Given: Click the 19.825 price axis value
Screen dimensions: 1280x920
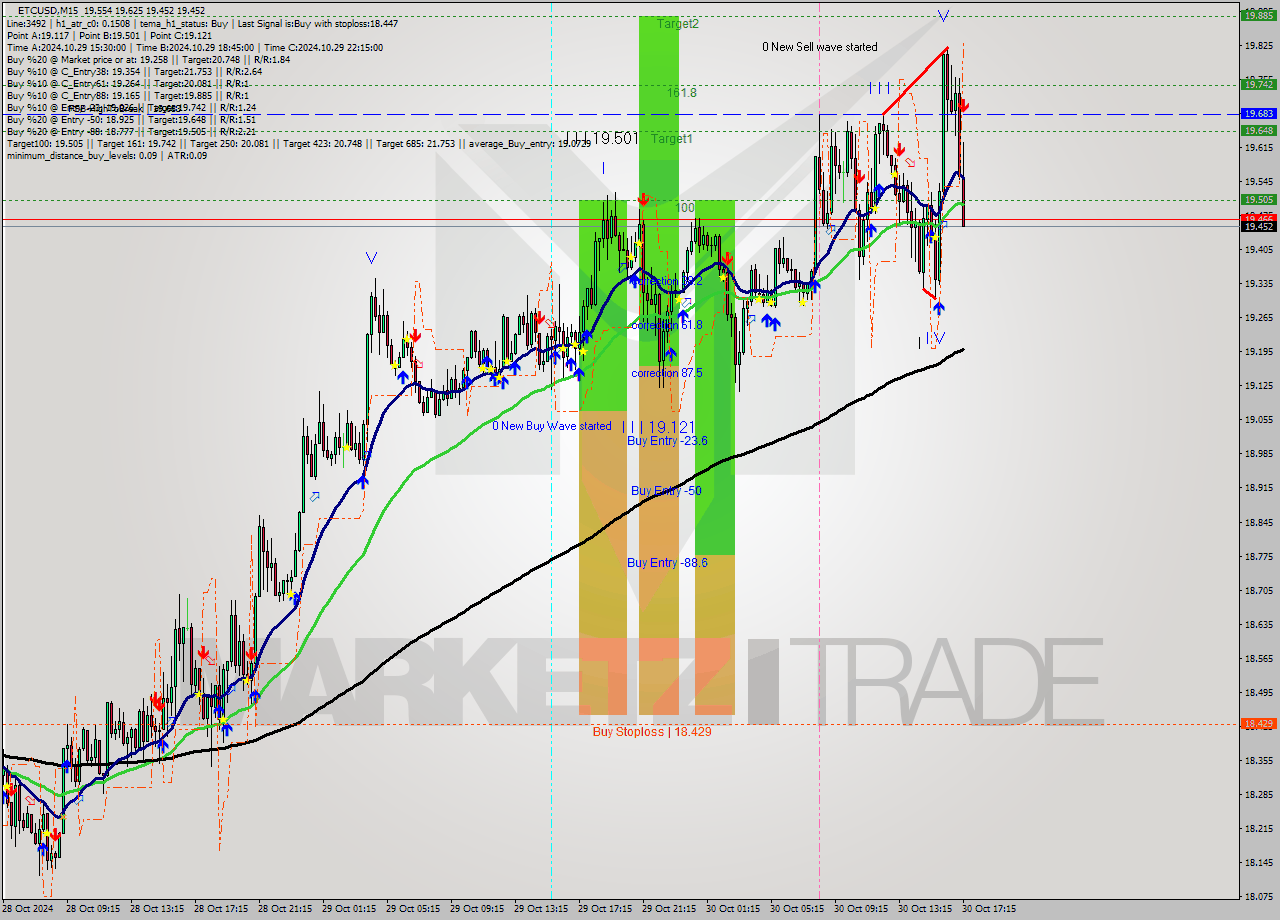Looking at the screenshot, I should click(x=1259, y=45).
